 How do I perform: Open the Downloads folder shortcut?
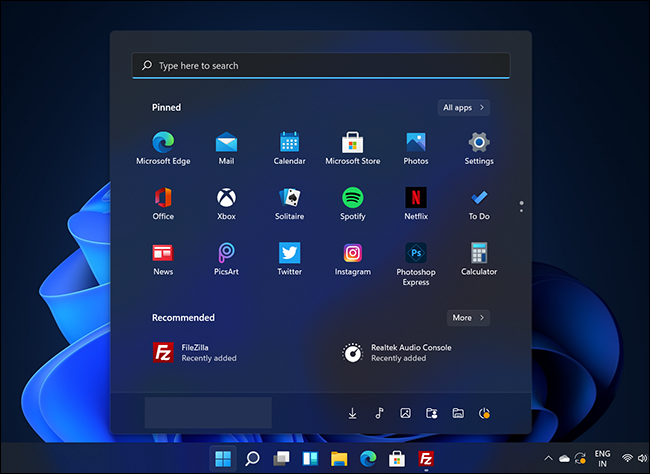pyautogui.click(x=353, y=413)
